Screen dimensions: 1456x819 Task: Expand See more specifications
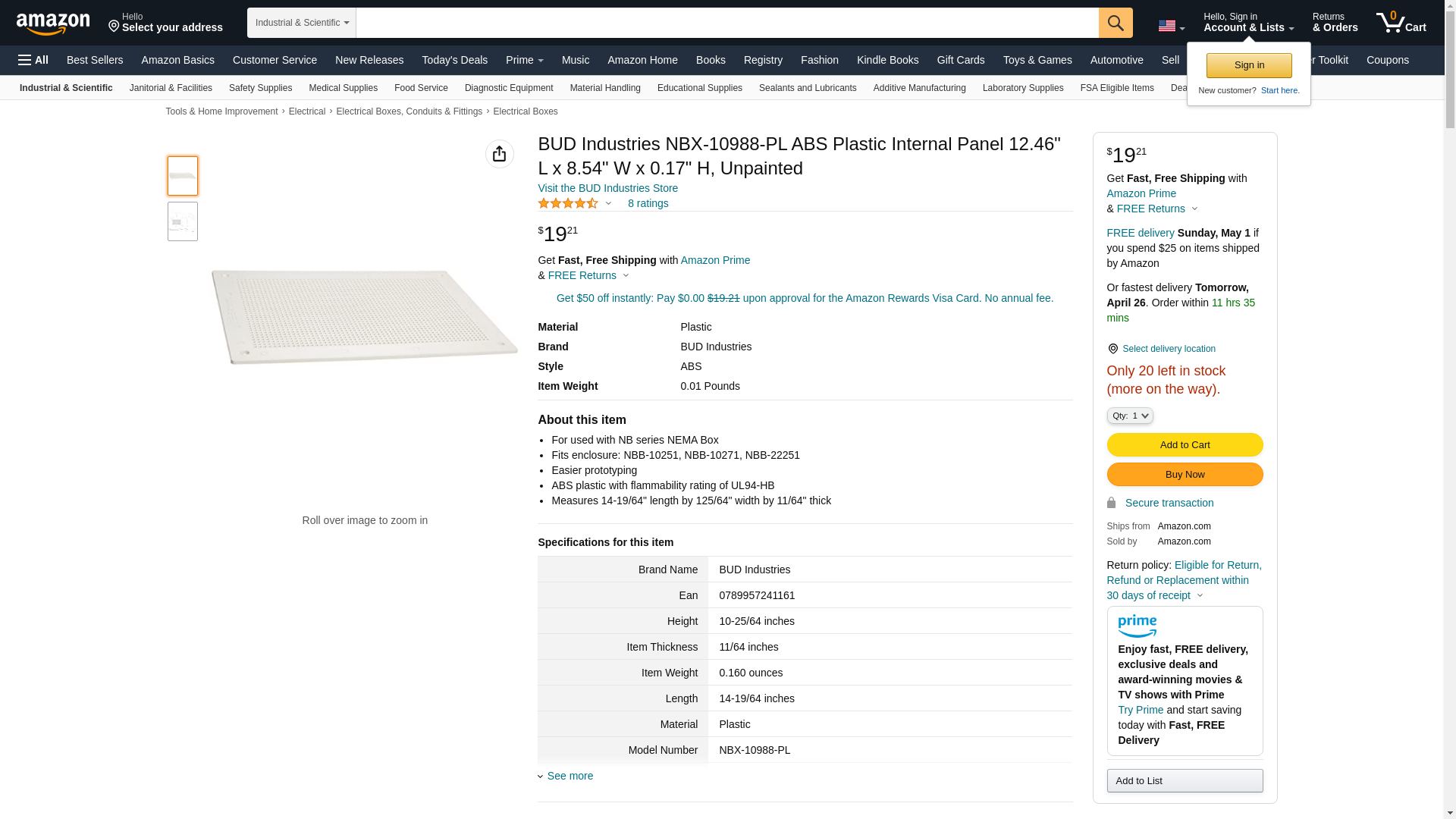[x=570, y=776]
